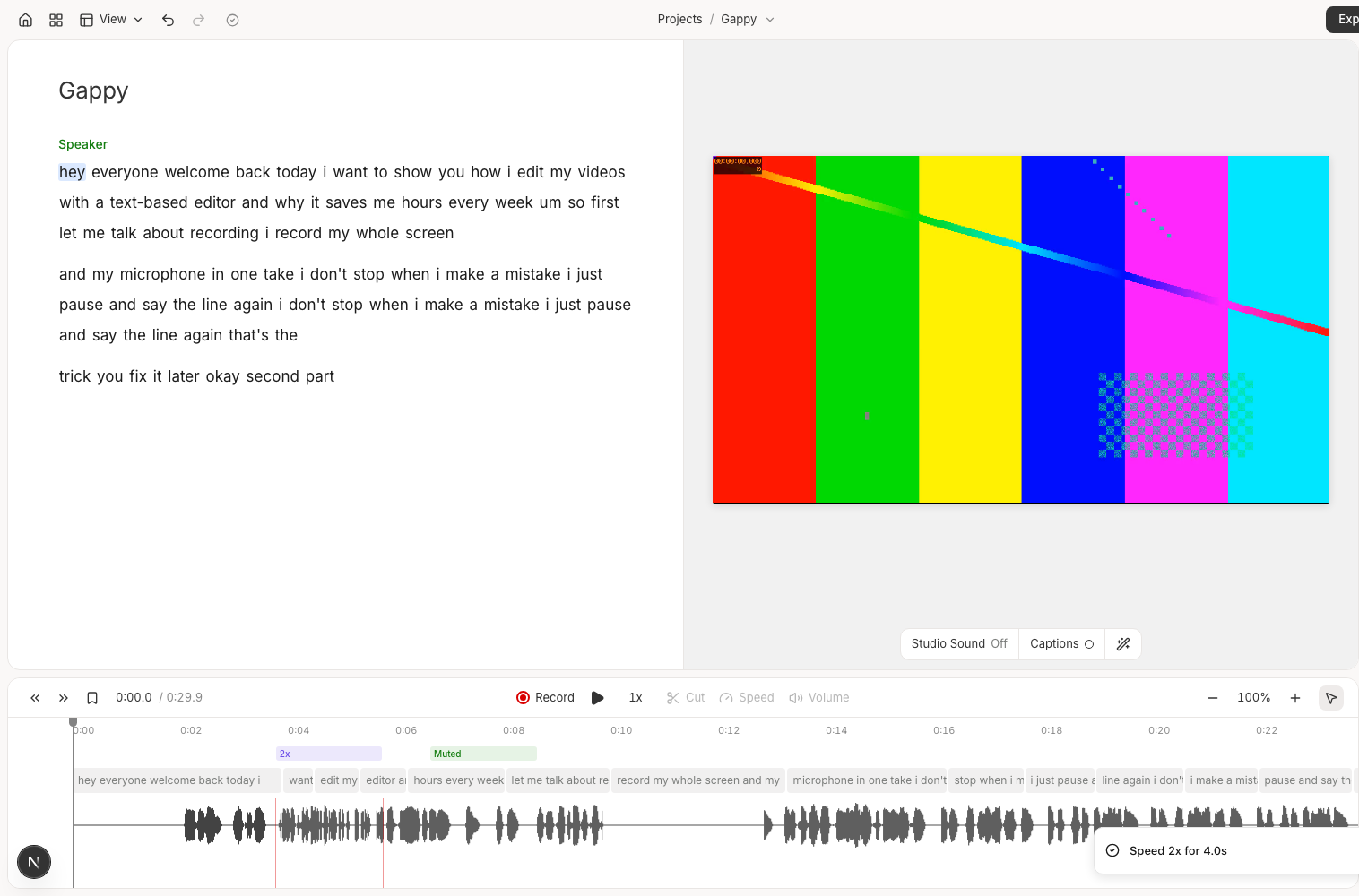The image size is (1359, 896).
Task: Edit the Gappy document title
Action: 93,90
